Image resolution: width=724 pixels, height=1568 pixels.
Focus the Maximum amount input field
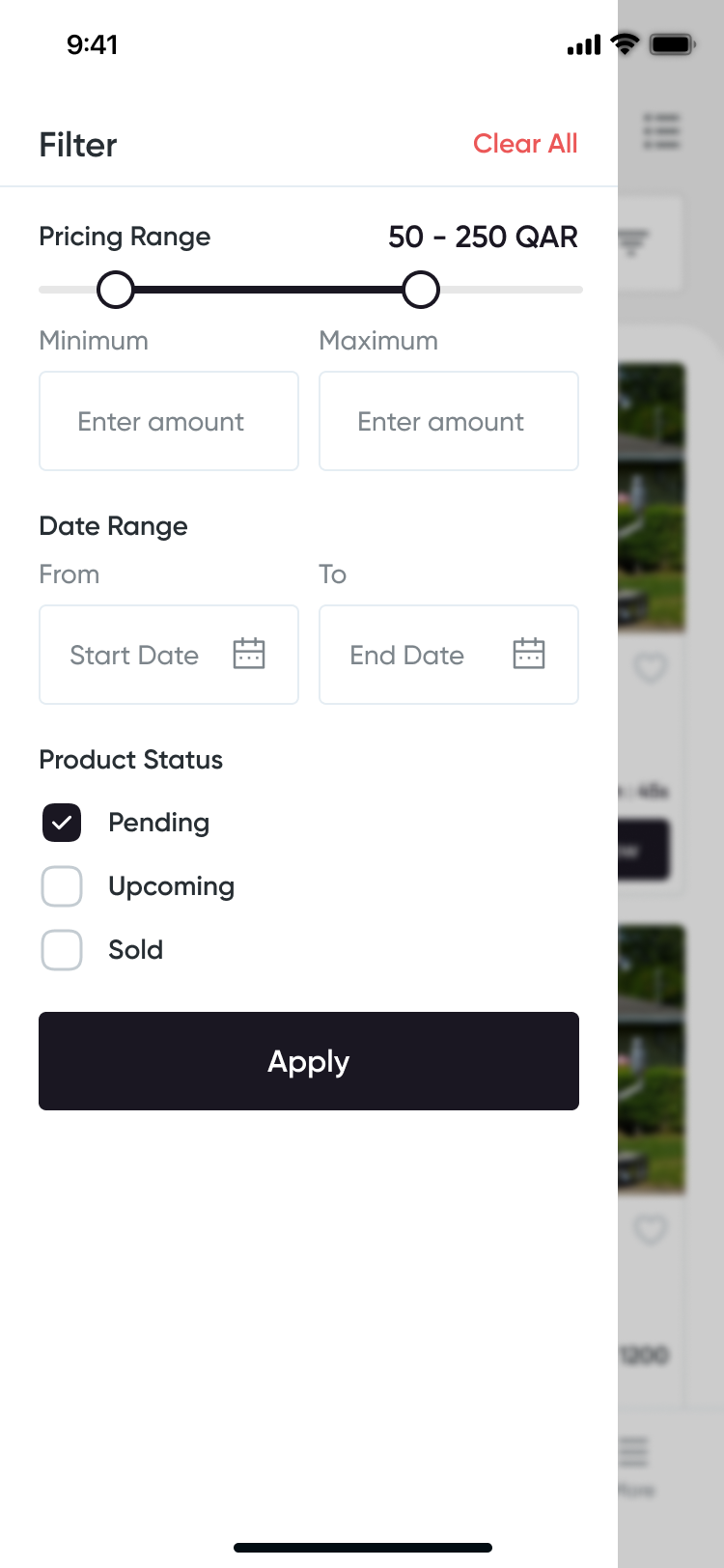coord(449,421)
